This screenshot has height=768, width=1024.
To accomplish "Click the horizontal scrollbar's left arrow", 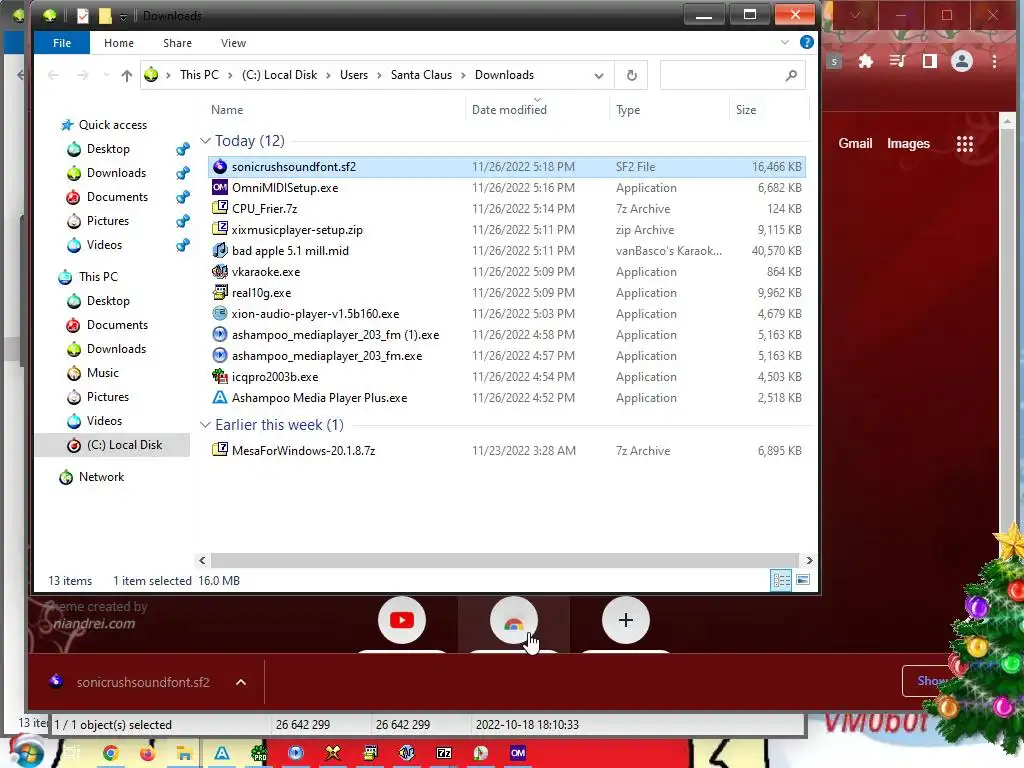I will [202, 560].
